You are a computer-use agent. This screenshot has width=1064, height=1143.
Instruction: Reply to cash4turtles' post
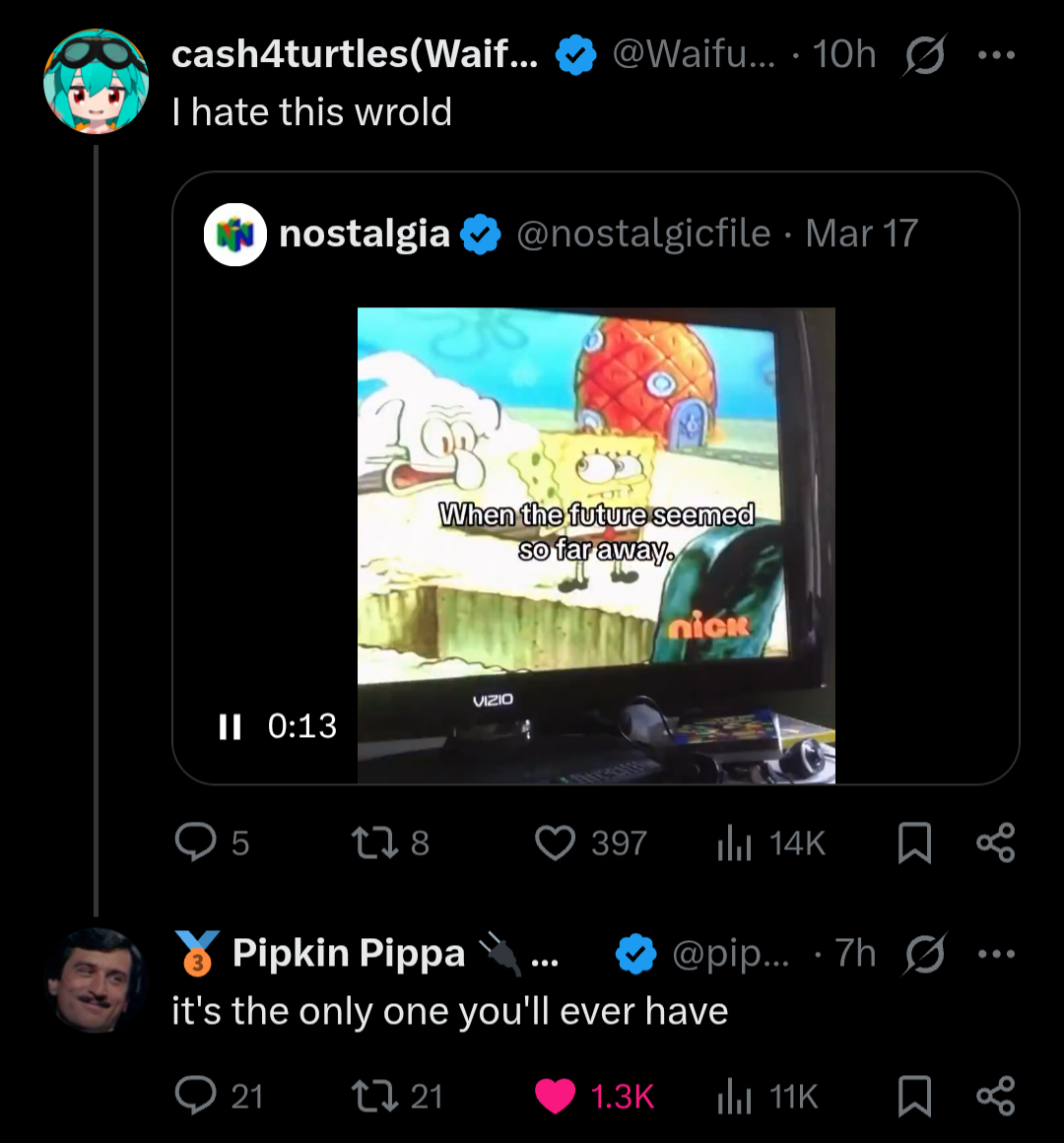195,842
